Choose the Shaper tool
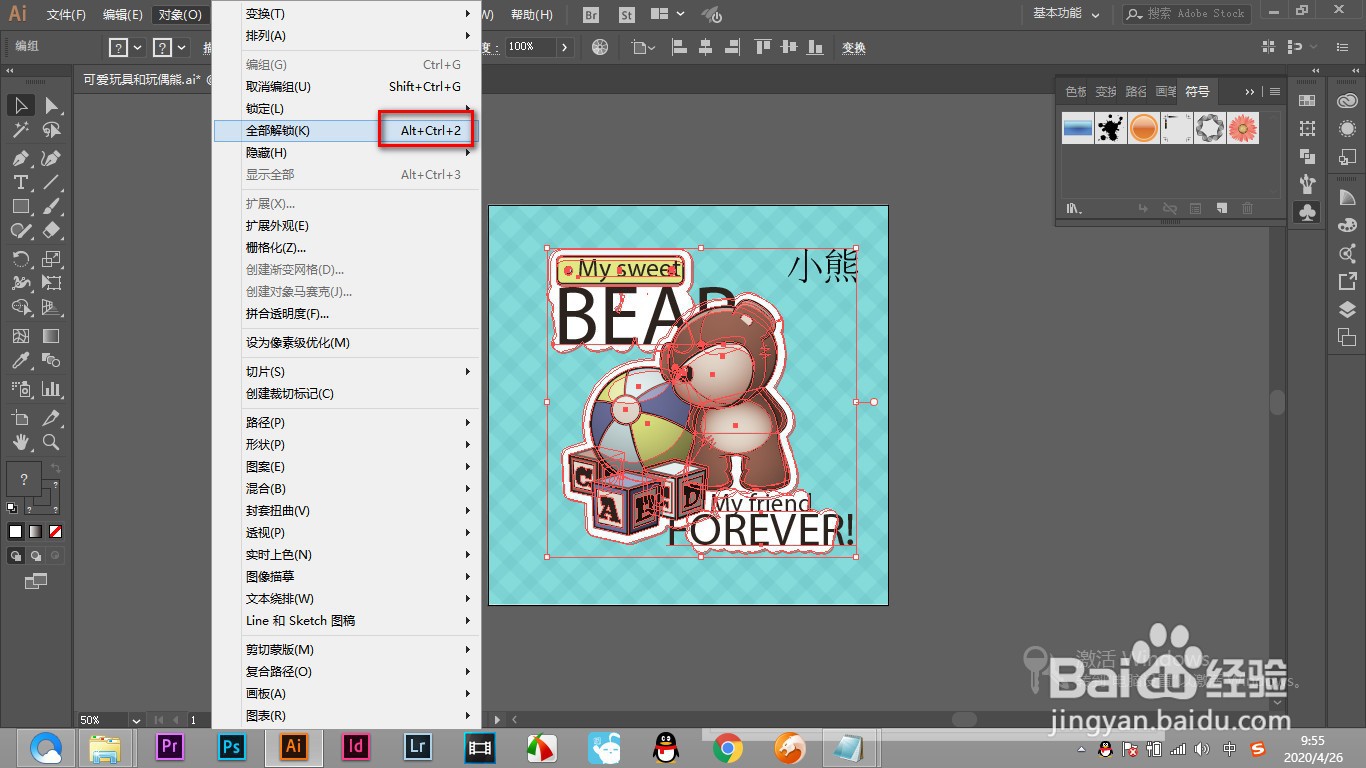The image size is (1366, 768). [21, 230]
